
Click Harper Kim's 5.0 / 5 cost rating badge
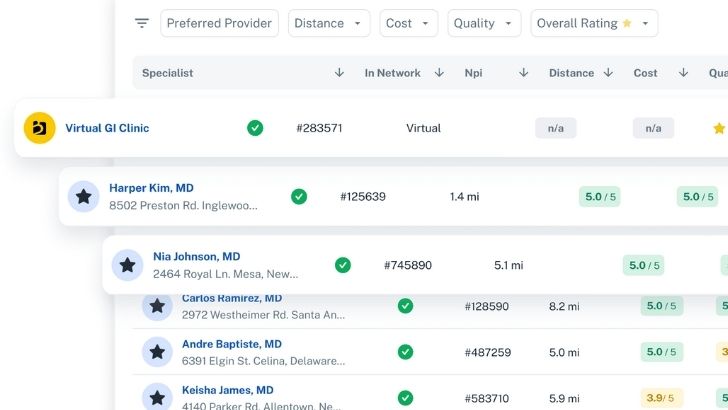599,197
